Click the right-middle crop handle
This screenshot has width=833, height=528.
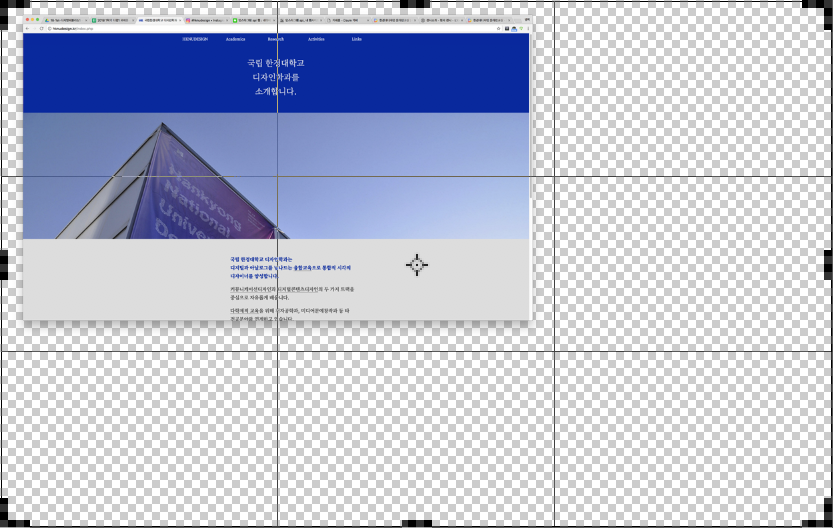click(x=828, y=264)
